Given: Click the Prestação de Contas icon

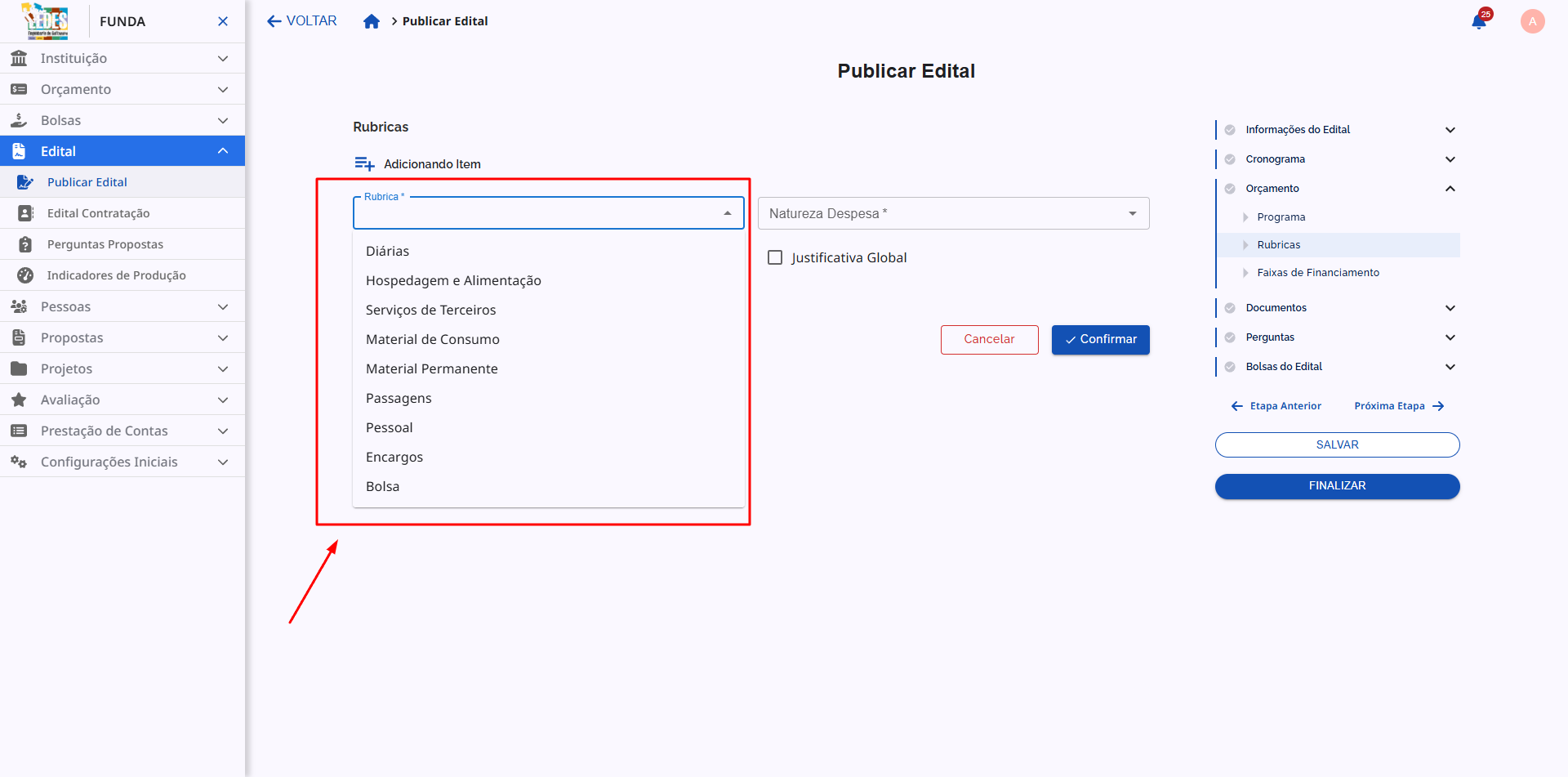Looking at the screenshot, I should (19, 431).
